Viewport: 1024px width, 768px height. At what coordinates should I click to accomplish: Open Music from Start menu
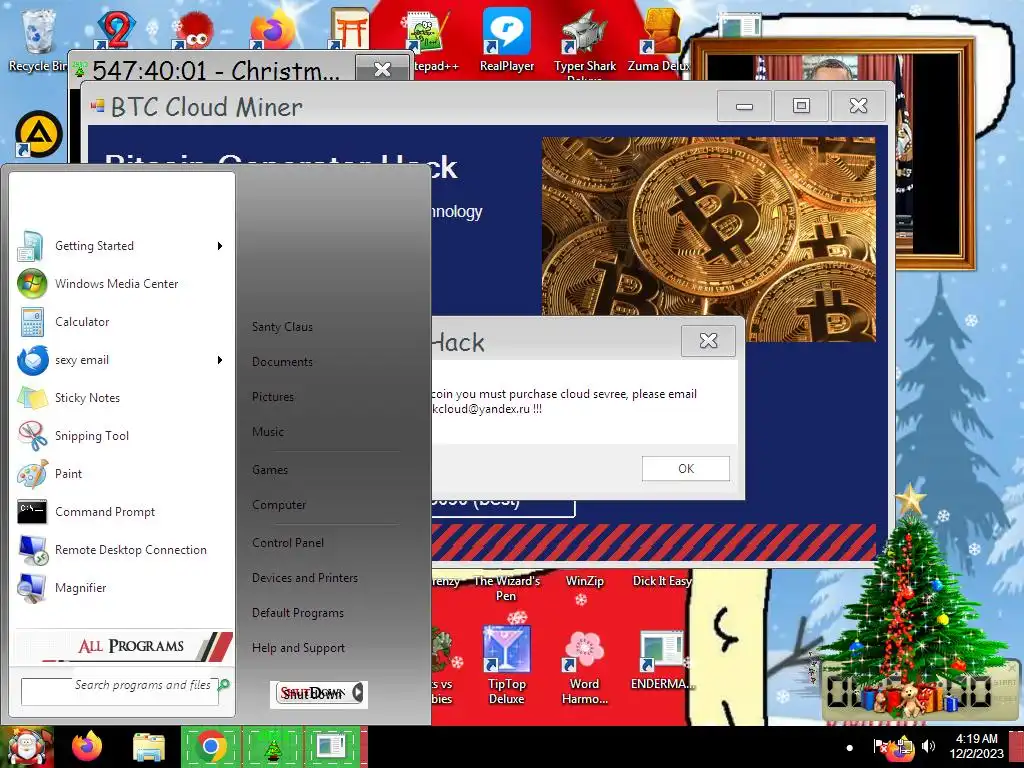point(268,432)
